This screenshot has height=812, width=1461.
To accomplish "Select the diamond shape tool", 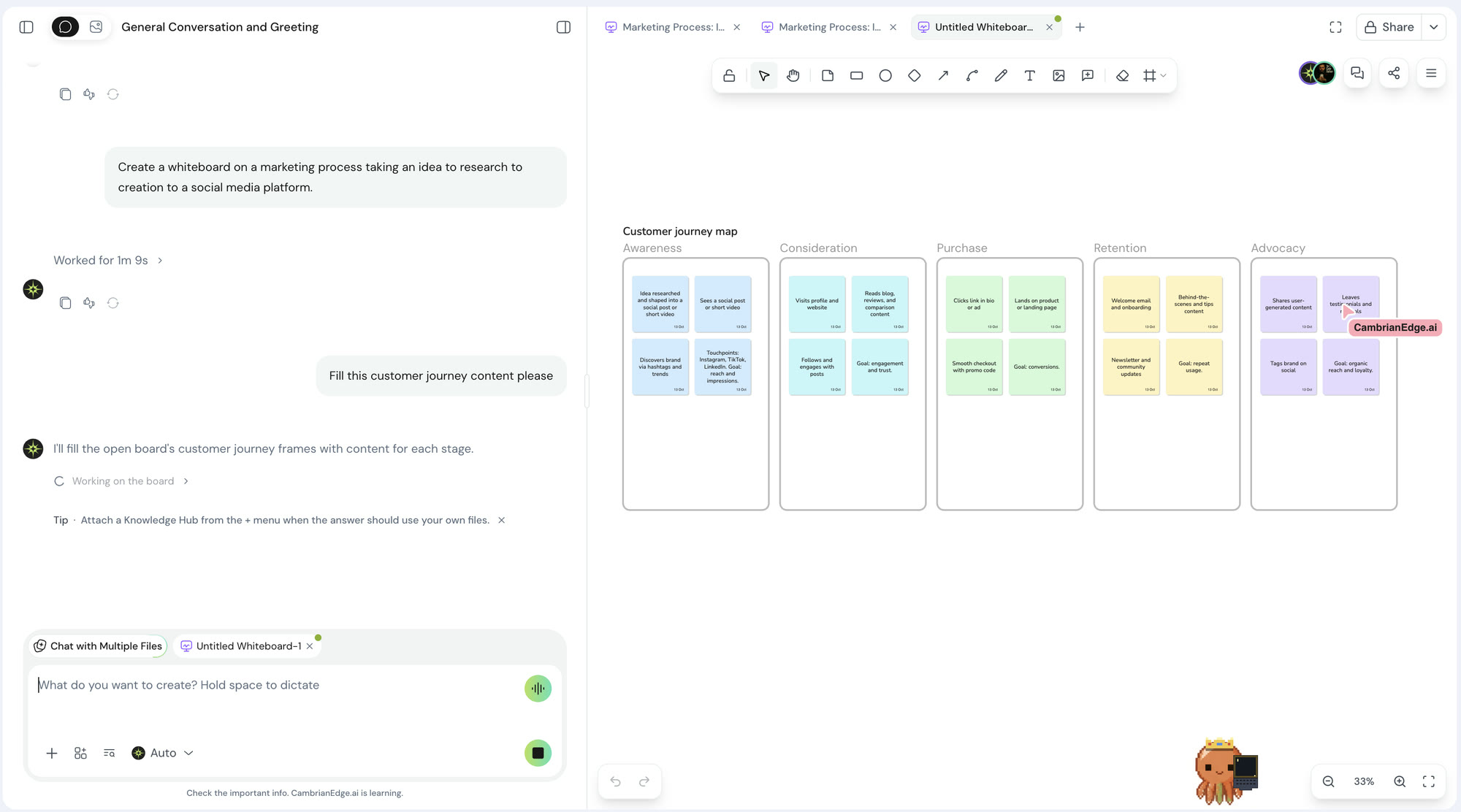I will 914,75.
